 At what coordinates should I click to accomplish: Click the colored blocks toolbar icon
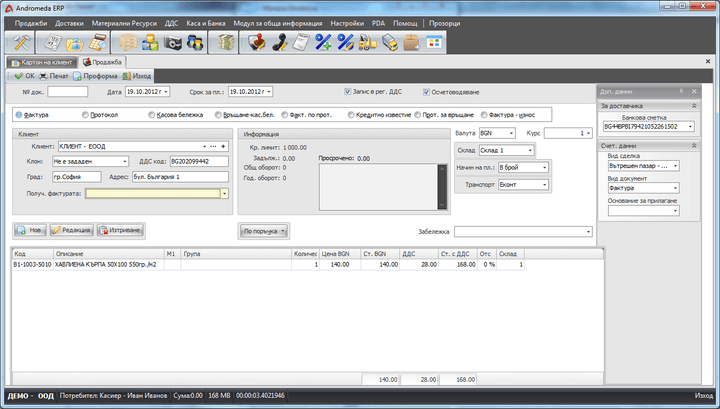[x=150, y=43]
